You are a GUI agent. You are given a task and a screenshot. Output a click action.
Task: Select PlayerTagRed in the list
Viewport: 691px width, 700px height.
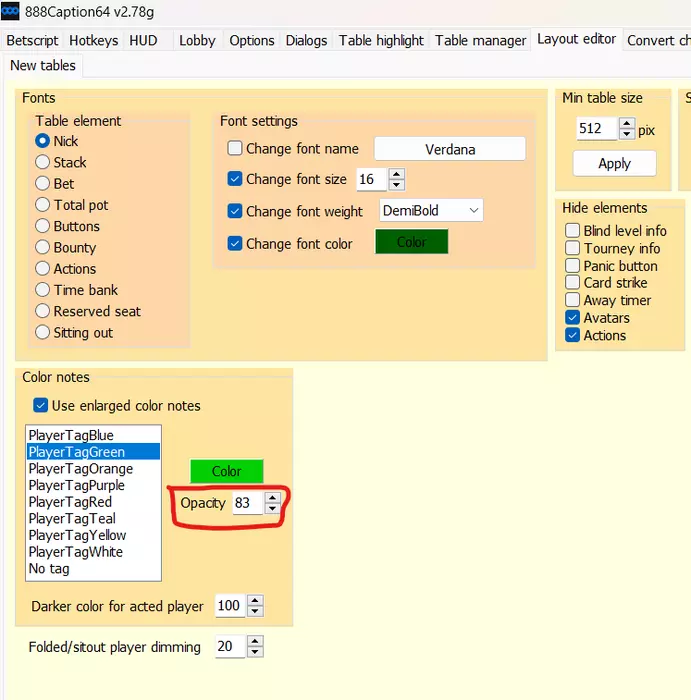point(93,502)
